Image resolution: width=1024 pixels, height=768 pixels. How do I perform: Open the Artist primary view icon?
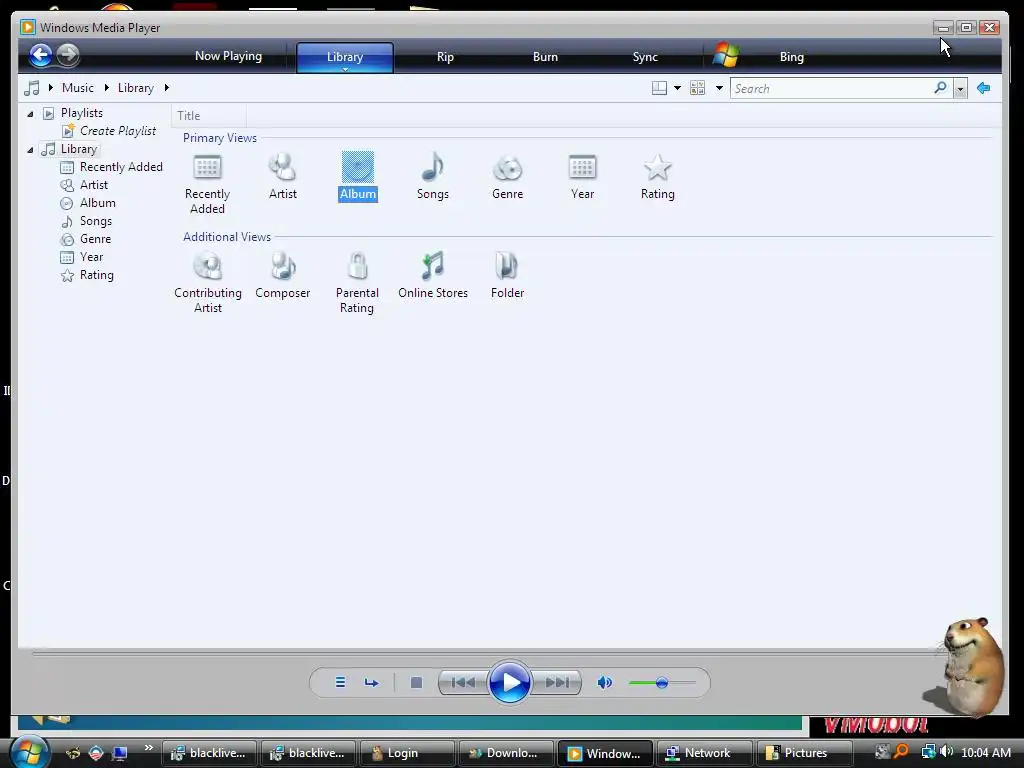[282, 167]
